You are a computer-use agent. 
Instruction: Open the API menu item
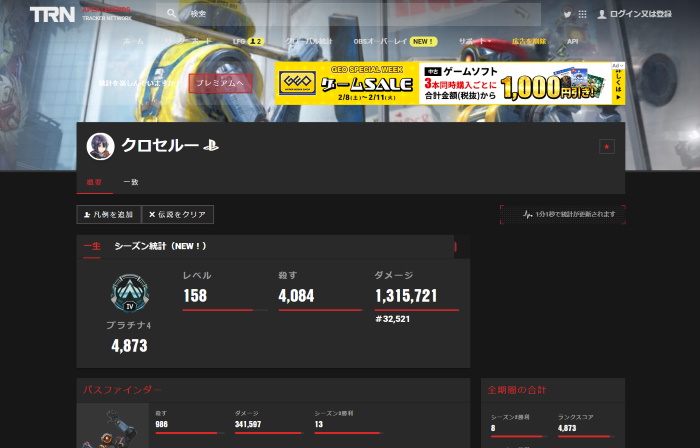tap(572, 41)
